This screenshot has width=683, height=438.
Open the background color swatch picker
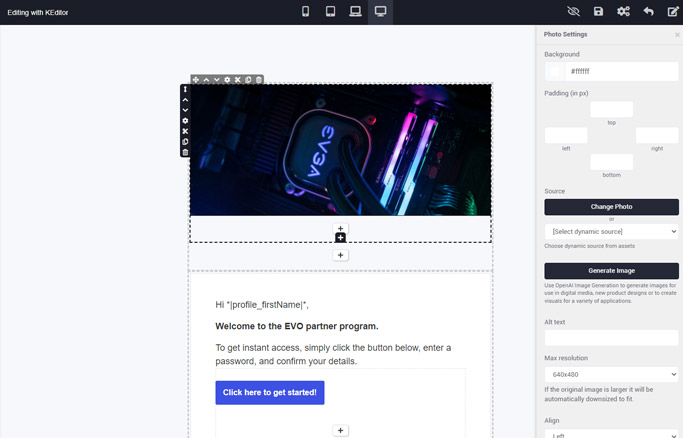tap(555, 71)
